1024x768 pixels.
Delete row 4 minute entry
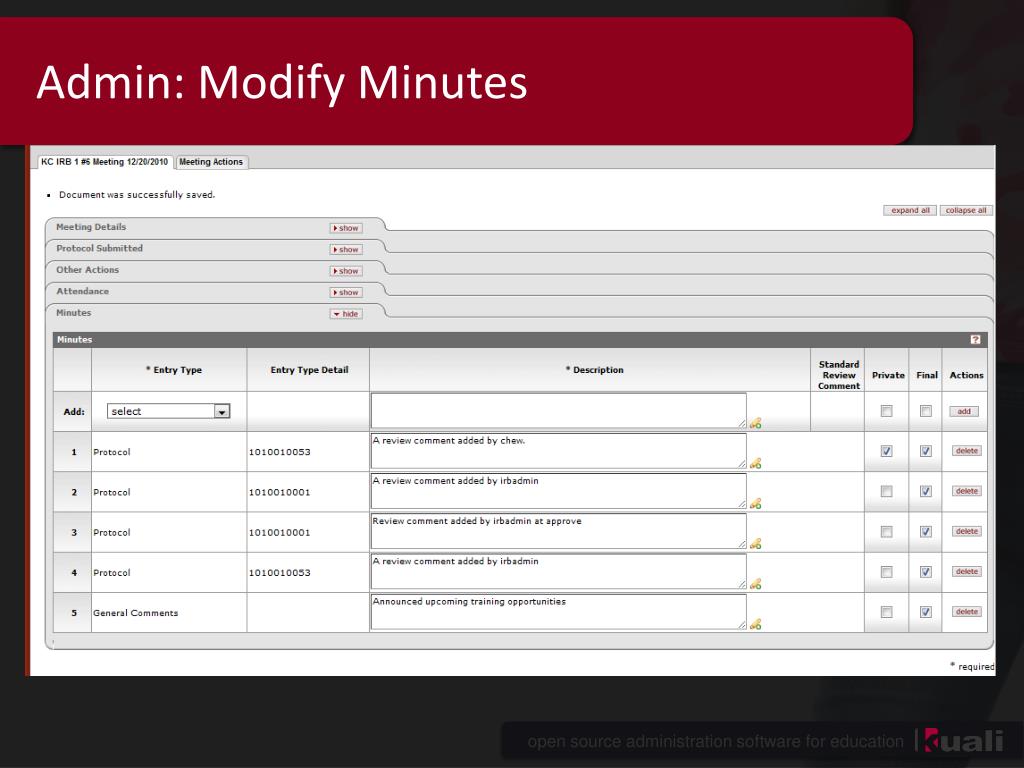pos(967,572)
